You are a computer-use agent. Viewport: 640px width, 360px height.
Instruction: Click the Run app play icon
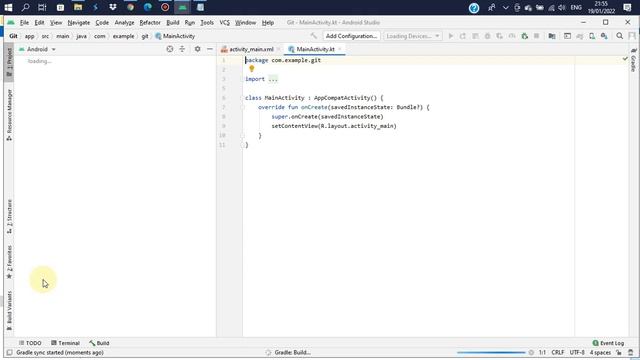pos(451,36)
